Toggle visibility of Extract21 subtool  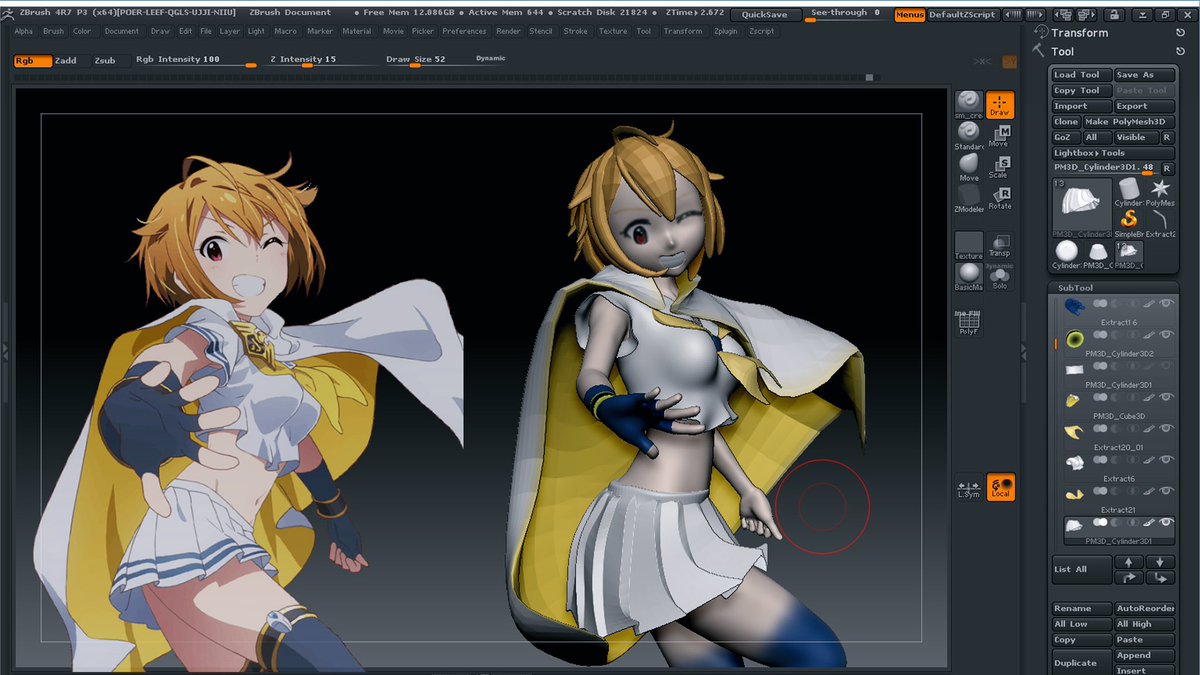tap(1166, 491)
